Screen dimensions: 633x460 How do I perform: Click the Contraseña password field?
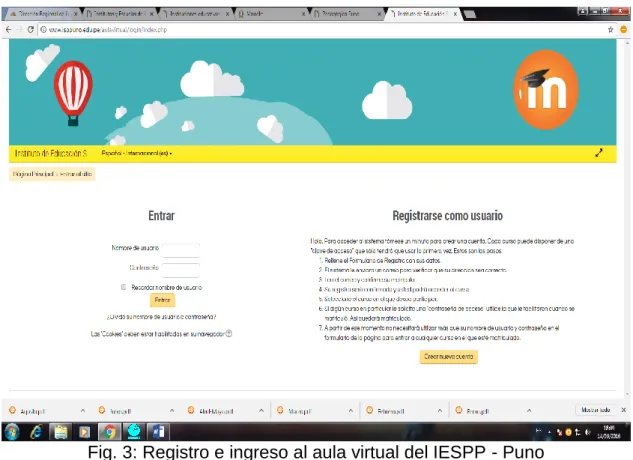pos(181,270)
